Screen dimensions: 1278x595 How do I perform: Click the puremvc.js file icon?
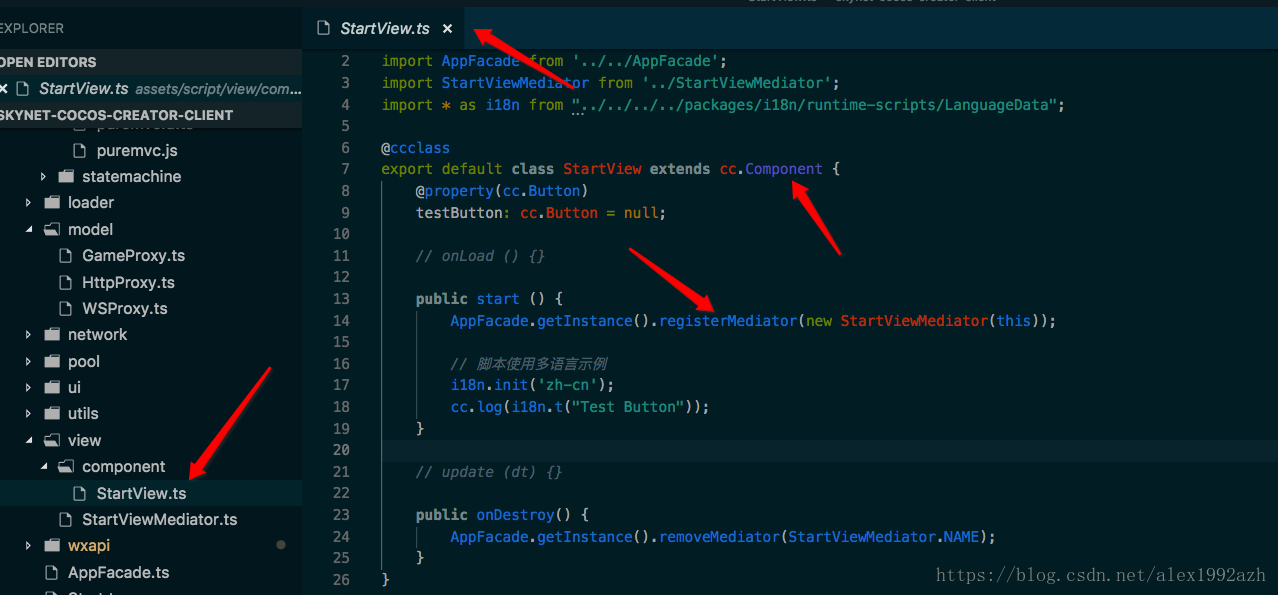(x=80, y=151)
